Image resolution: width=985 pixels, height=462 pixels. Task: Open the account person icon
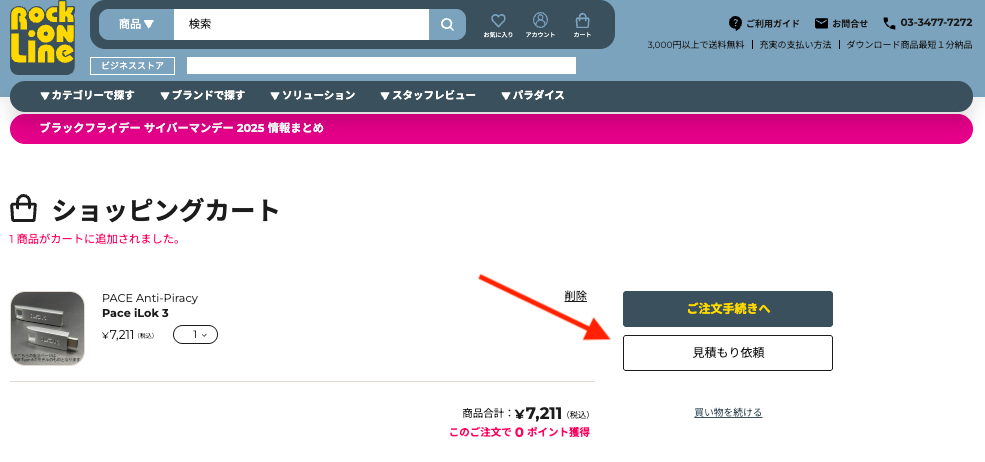540,22
